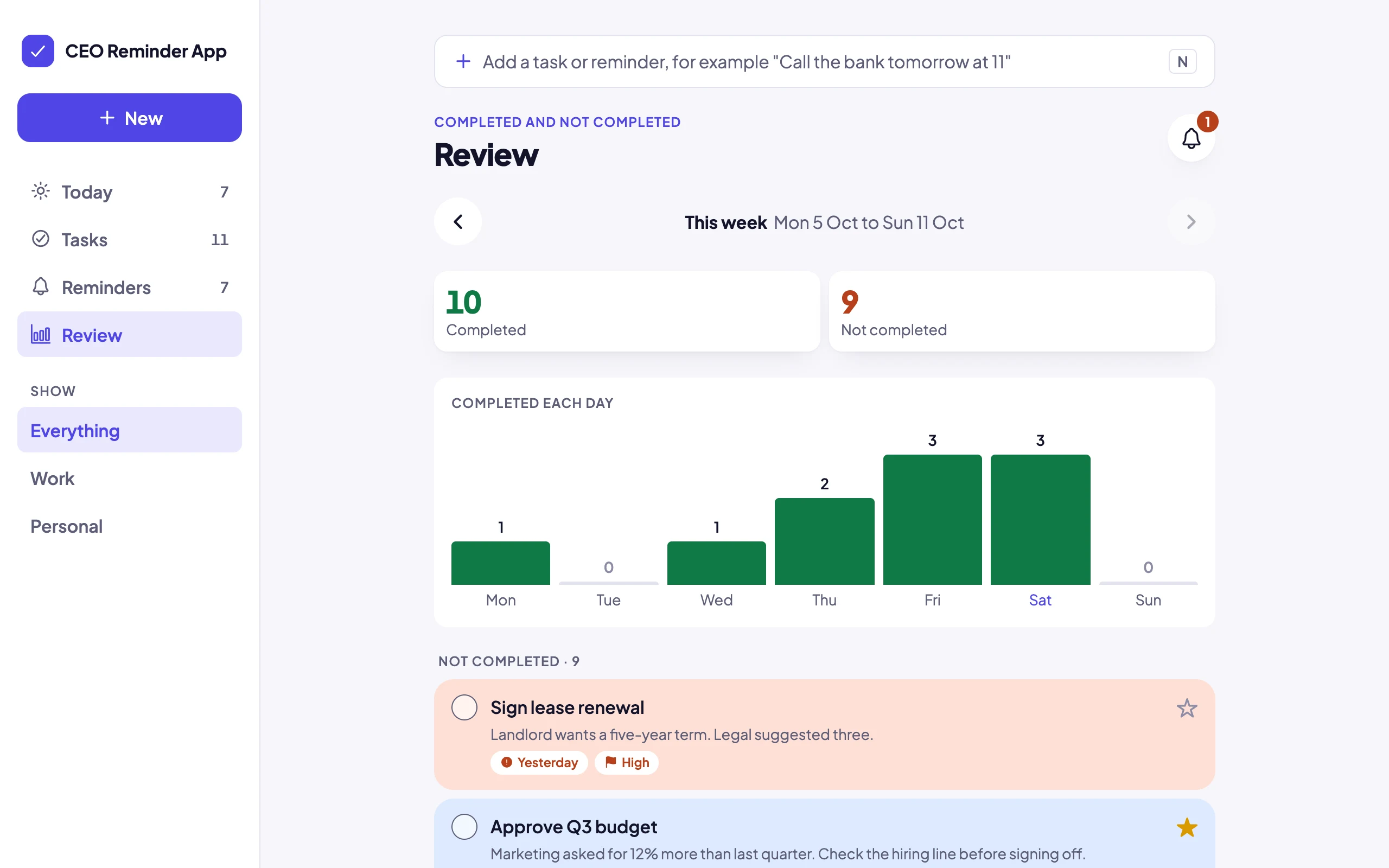
Task: Click the Landlord wants a five-year term note
Action: pos(681,735)
